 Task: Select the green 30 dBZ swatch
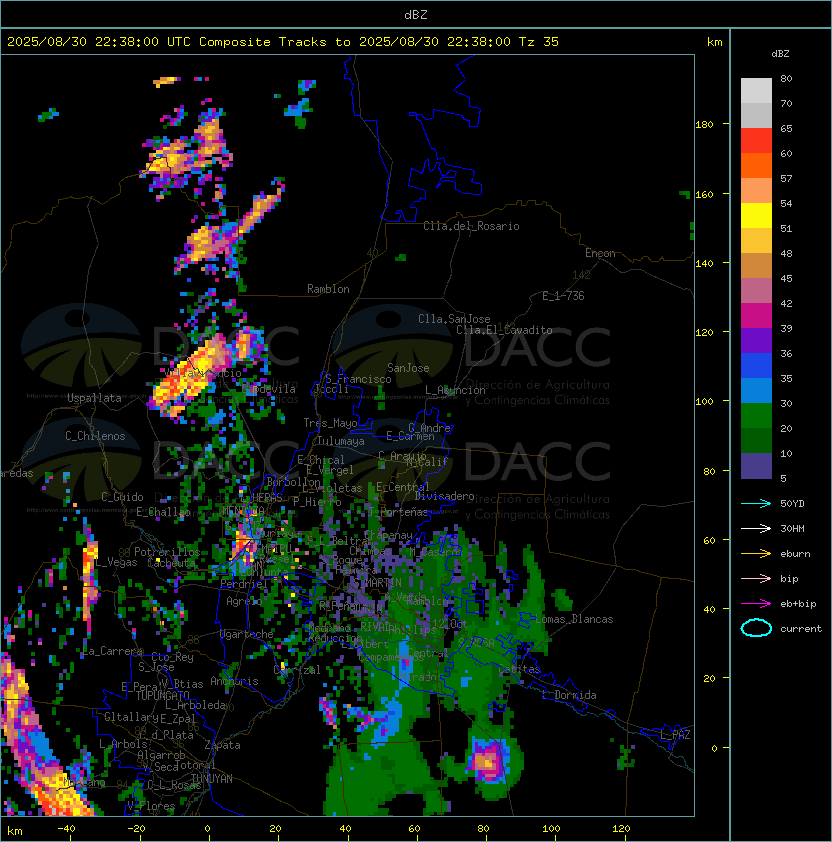pos(756,415)
